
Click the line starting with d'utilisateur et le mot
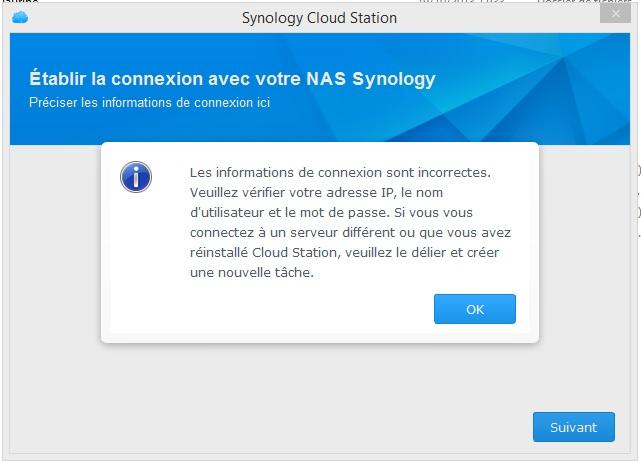click(331, 213)
